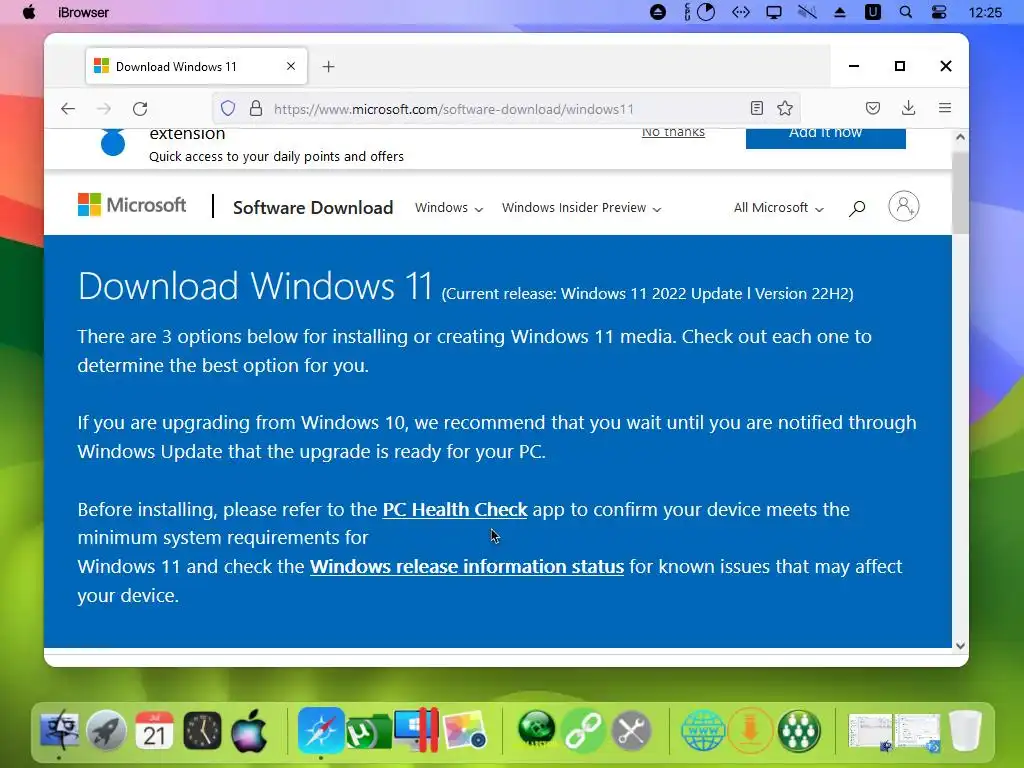1024x768 pixels.
Task: Open the Clock app in the dock
Action: [x=202, y=730]
